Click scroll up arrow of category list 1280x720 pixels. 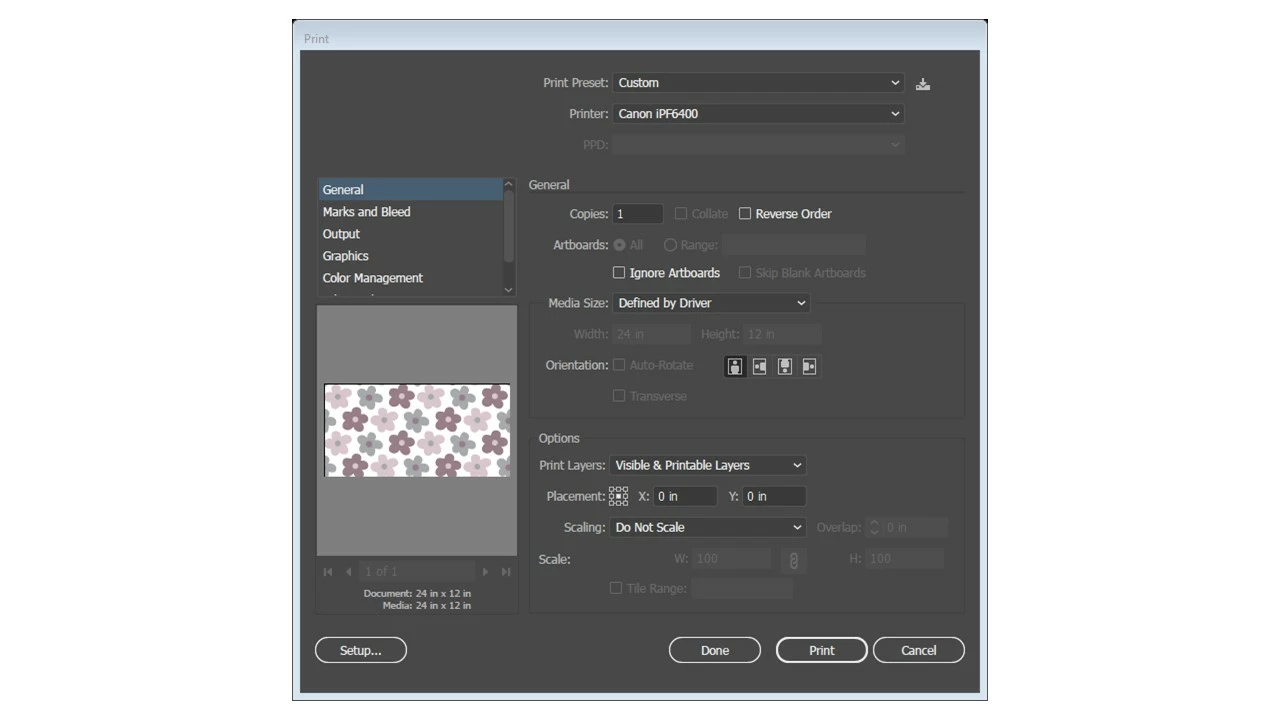(x=509, y=185)
